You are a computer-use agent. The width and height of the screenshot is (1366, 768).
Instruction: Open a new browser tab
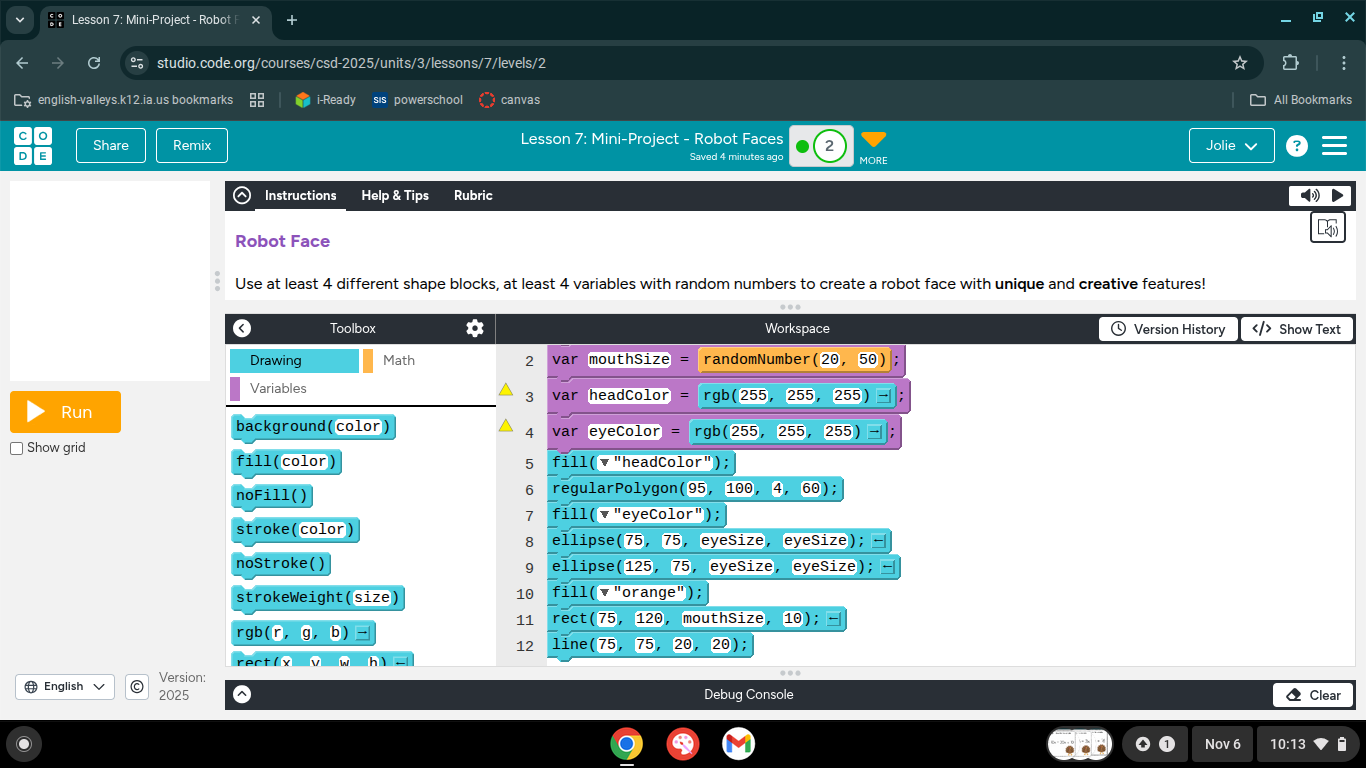point(292,20)
